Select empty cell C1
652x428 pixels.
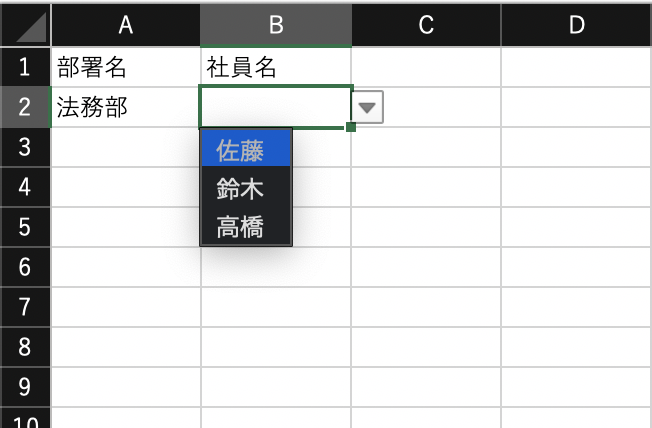pyautogui.click(x=426, y=67)
